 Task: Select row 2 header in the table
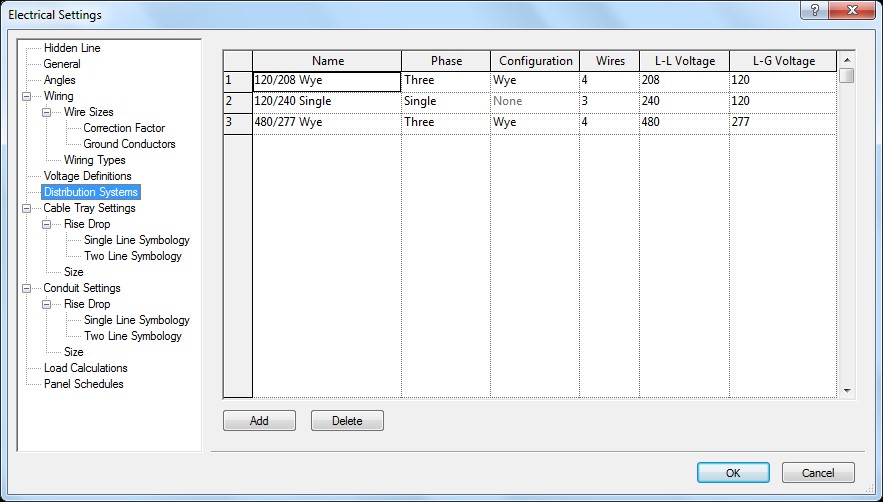pos(238,102)
